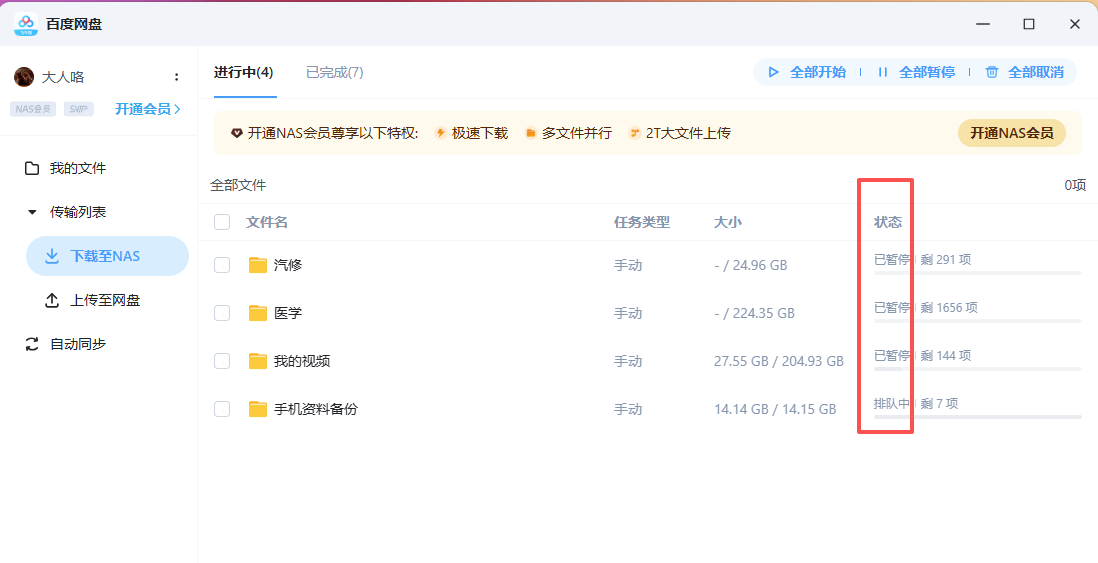Click the size value 27.55 GB / 204.93 GB
Viewport: 1098px width, 563px height.
(x=779, y=361)
